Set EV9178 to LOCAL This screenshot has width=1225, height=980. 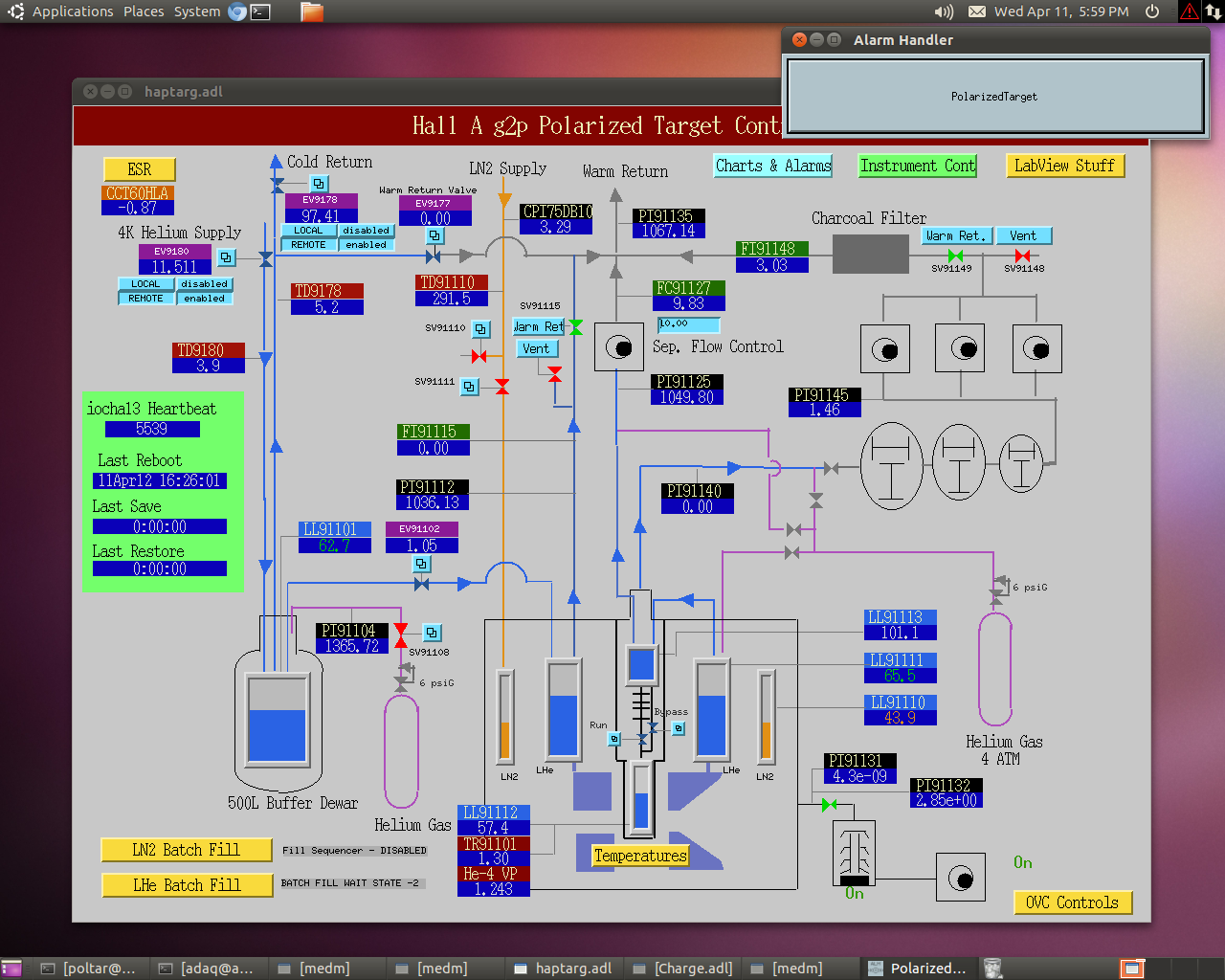click(x=308, y=231)
